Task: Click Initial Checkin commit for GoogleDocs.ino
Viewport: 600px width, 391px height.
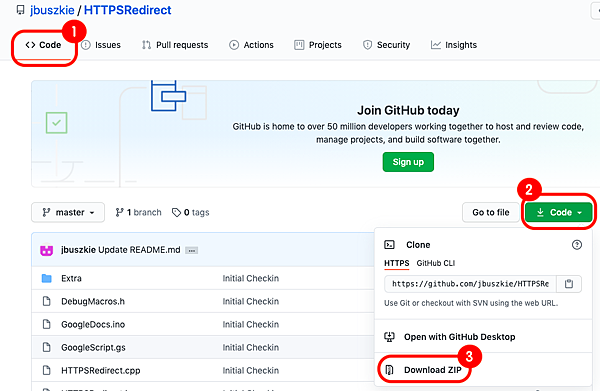Action: (251, 324)
